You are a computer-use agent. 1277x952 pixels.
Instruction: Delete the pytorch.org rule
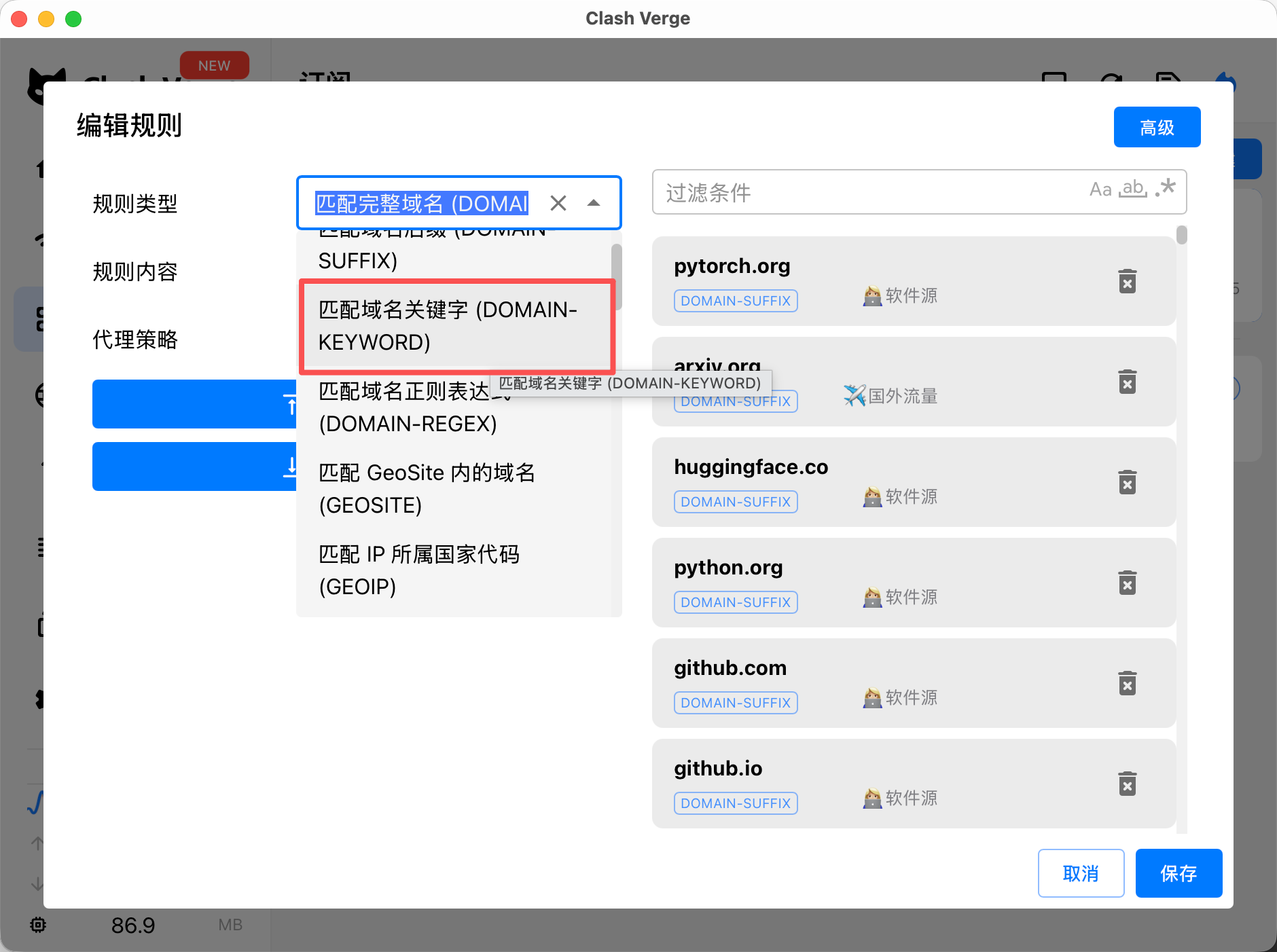pyautogui.click(x=1127, y=281)
